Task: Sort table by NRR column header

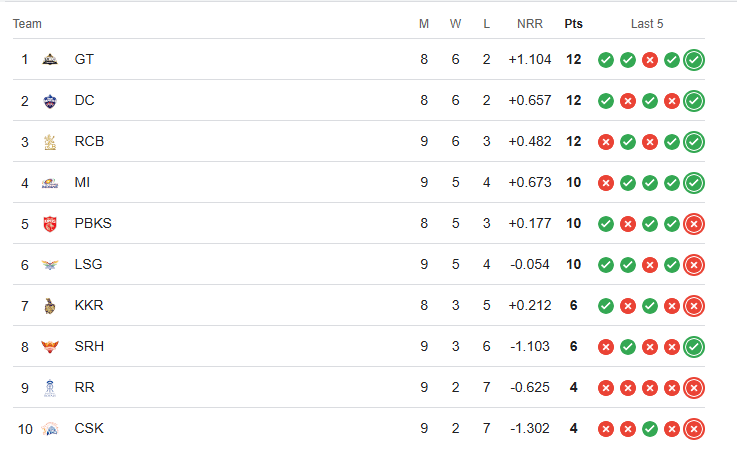Action: pos(530,24)
